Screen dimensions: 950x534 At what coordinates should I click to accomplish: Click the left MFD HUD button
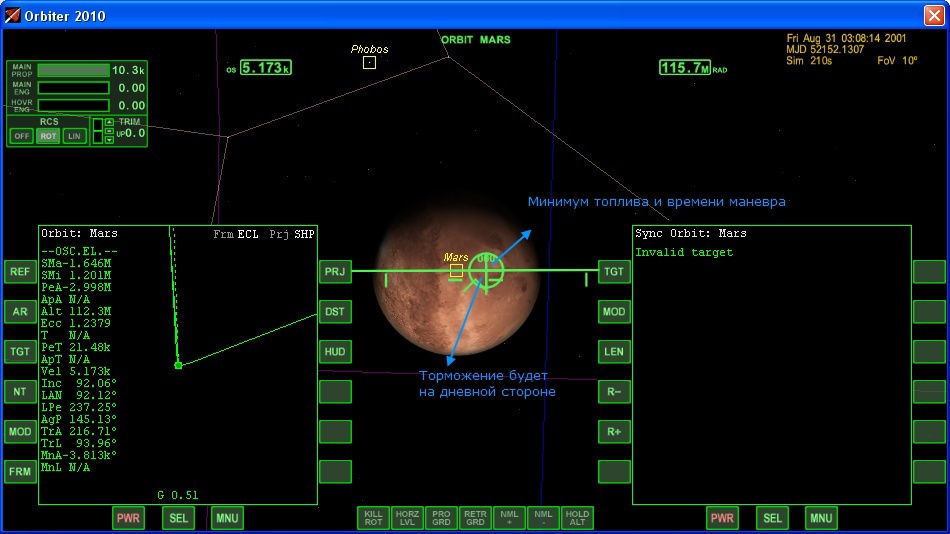(335, 352)
